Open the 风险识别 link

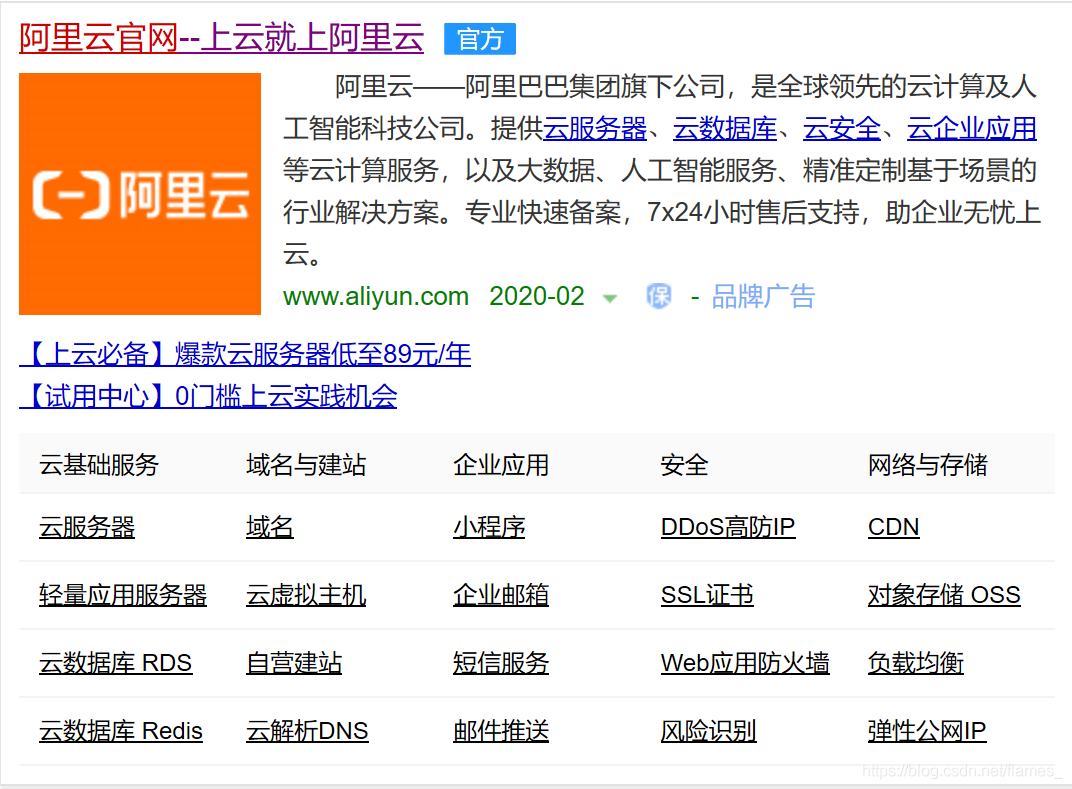(708, 731)
